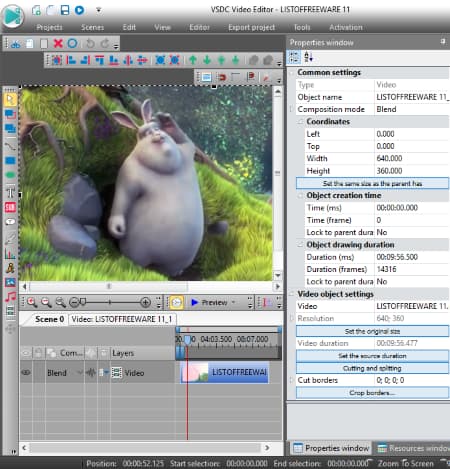The width and height of the screenshot is (450, 469).
Task: Switch to categorized view in Properties window
Action: (294, 57)
